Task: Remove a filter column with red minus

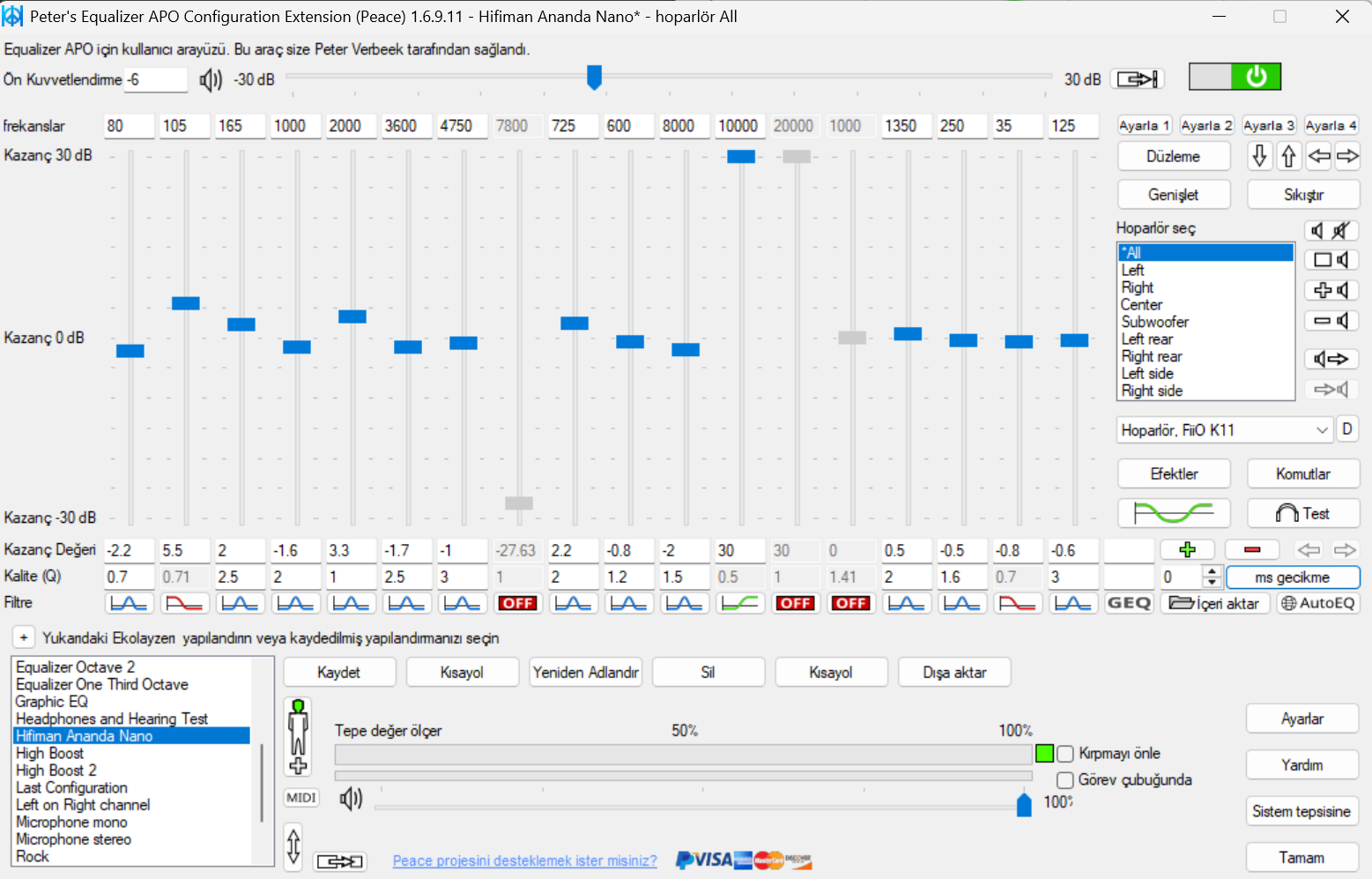Action: pos(1251,550)
